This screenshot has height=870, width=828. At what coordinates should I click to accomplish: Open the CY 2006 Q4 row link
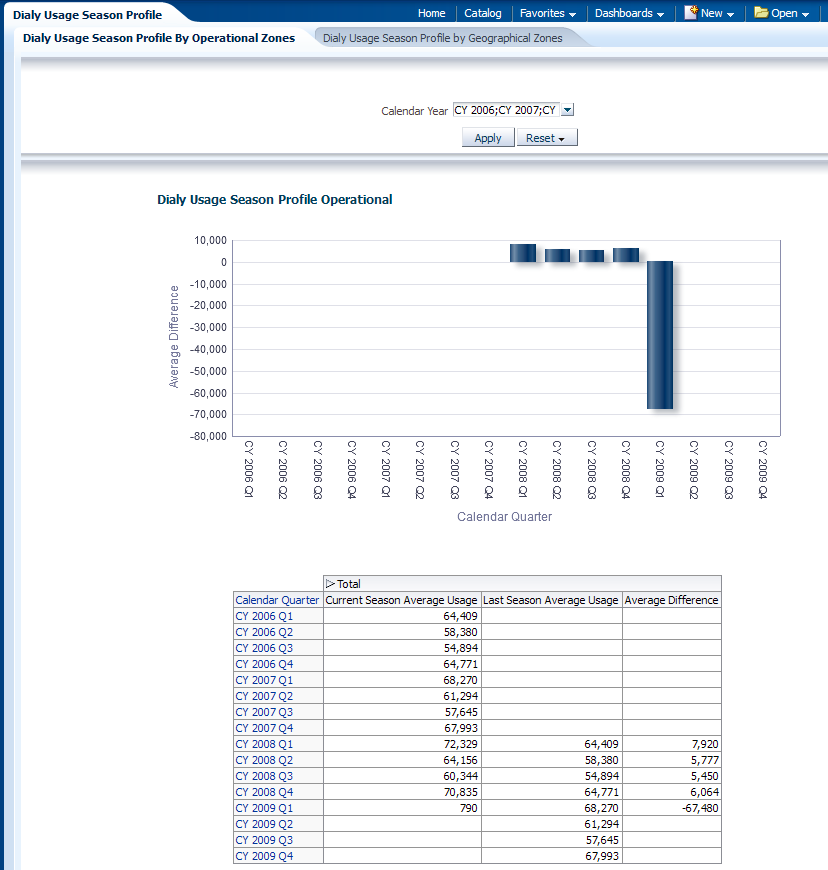pyautogui.click(x=264, y=664)
